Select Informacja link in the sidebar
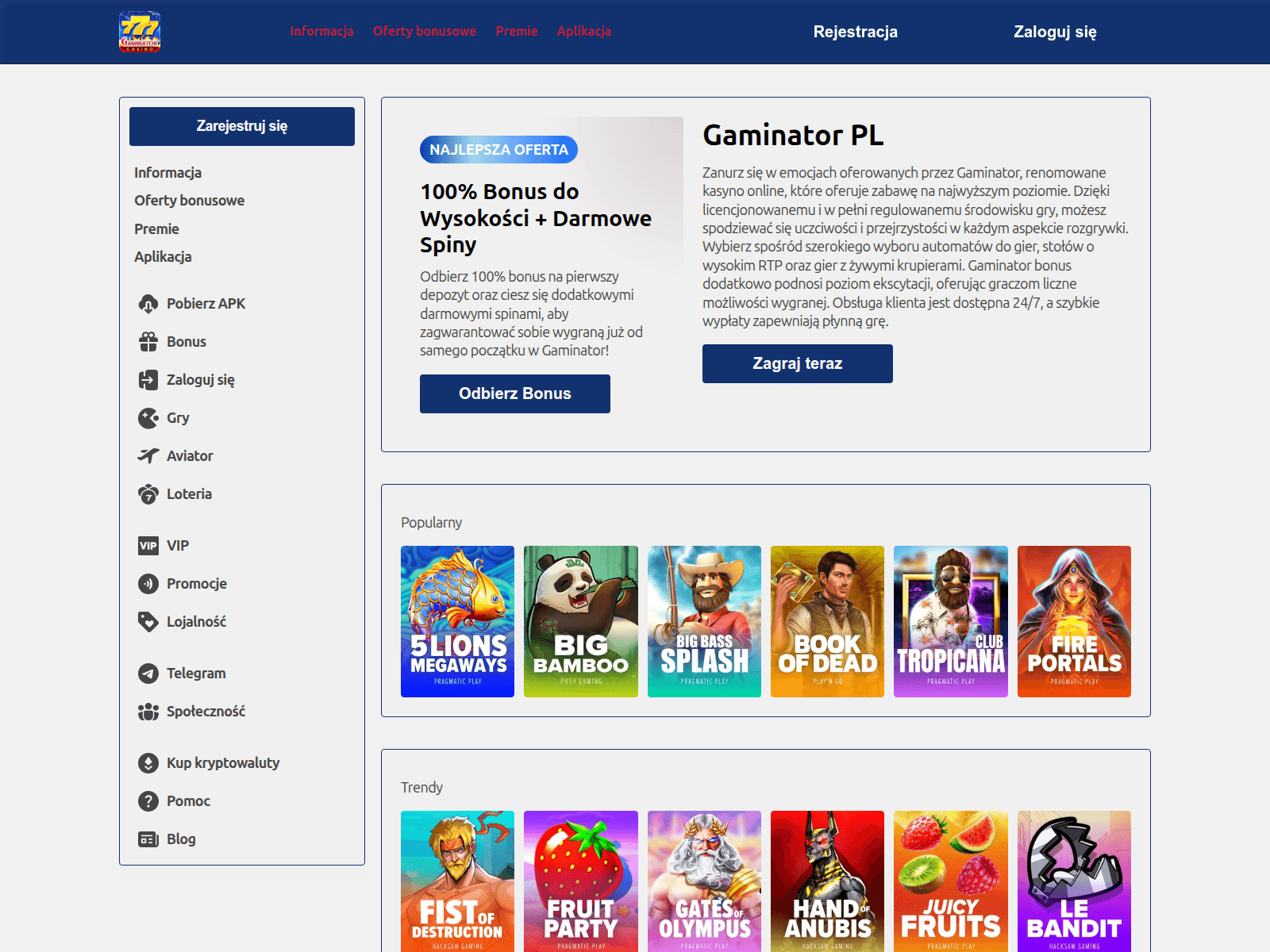 (x=167, y=173)
